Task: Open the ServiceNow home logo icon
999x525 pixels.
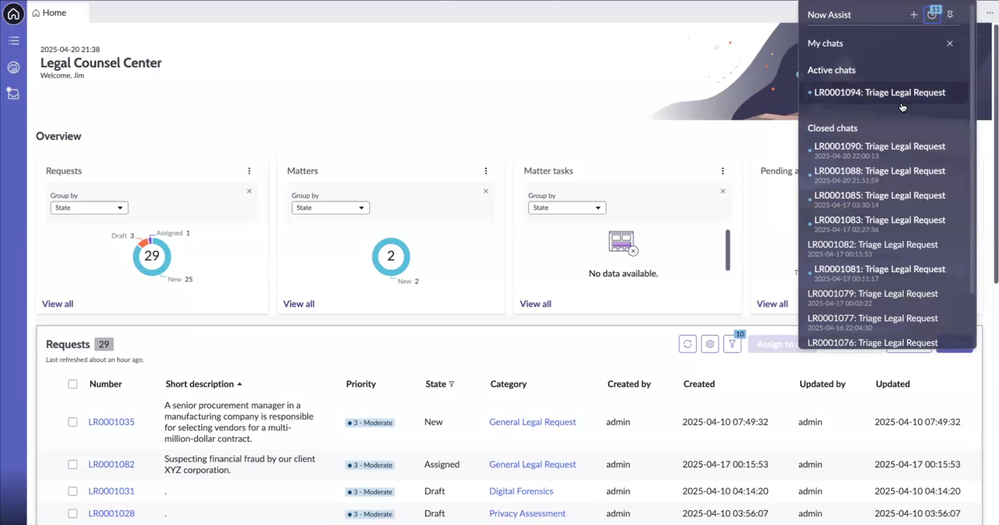Action: coord(13,13)
